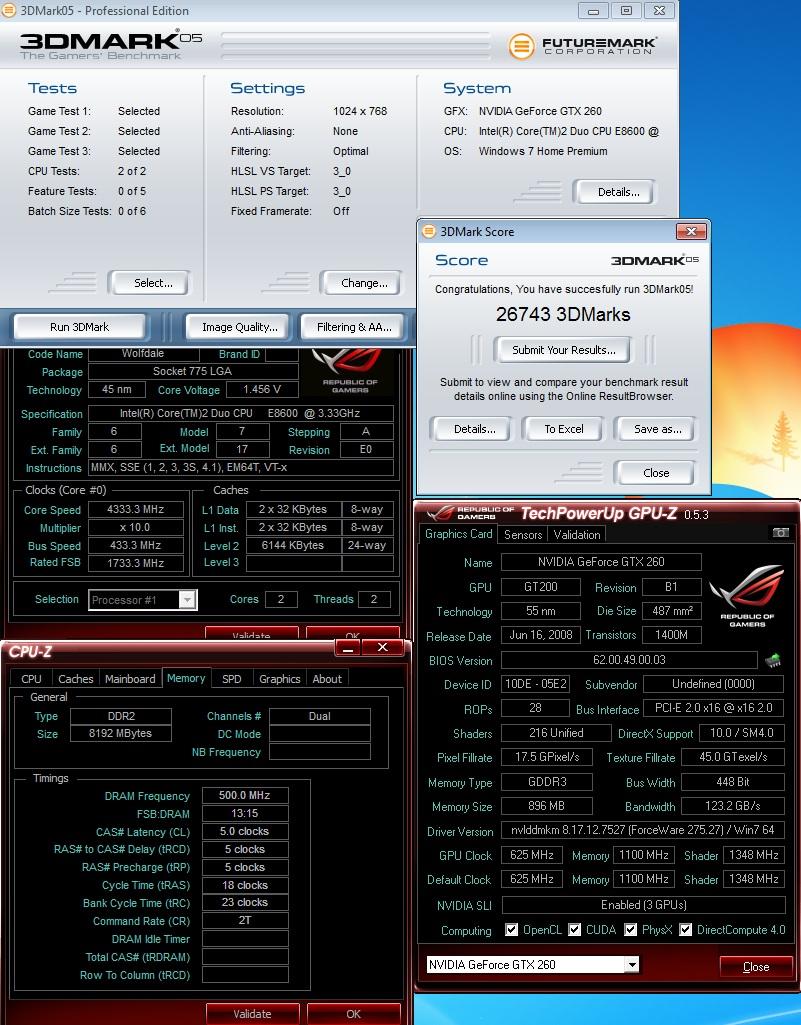Viewport: 801px width, 1025px height.
Task: Toggle the PhysX checkbox
Action: (630, 930)
